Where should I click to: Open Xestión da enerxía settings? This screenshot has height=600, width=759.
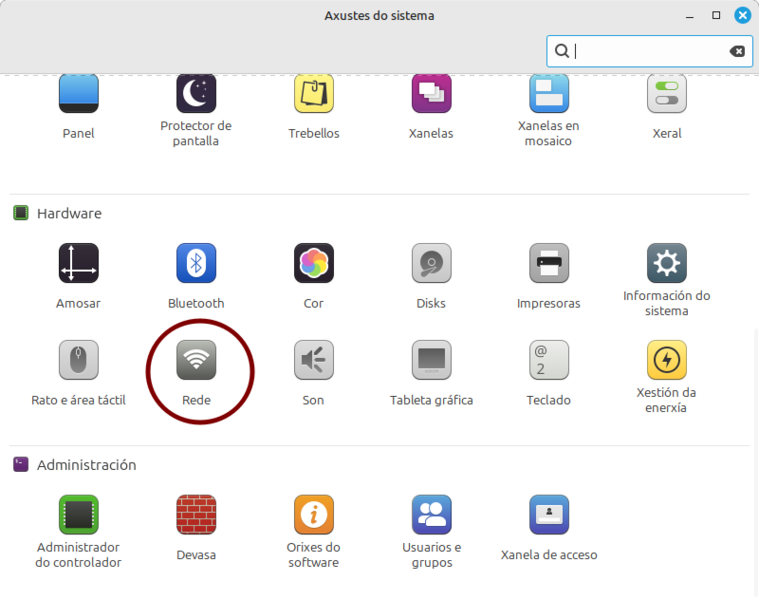(667, 377)
